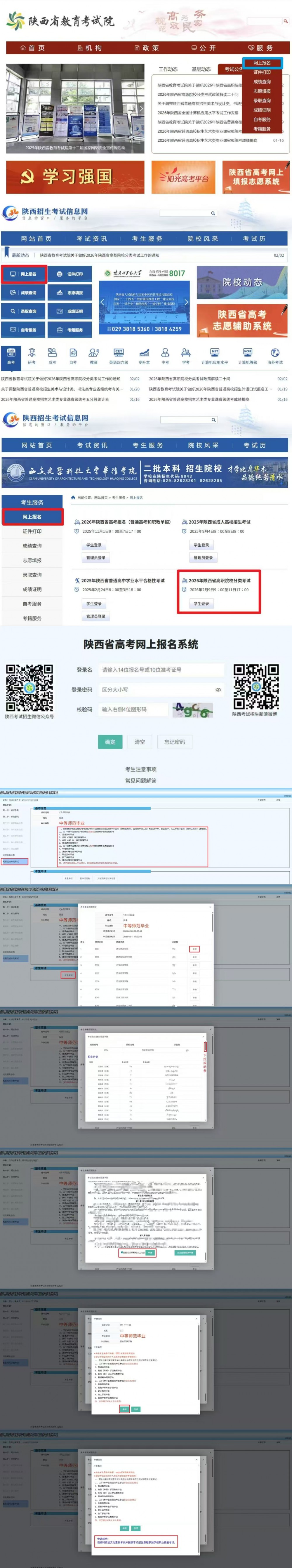Click the 校验码 input field

[133, 709]
